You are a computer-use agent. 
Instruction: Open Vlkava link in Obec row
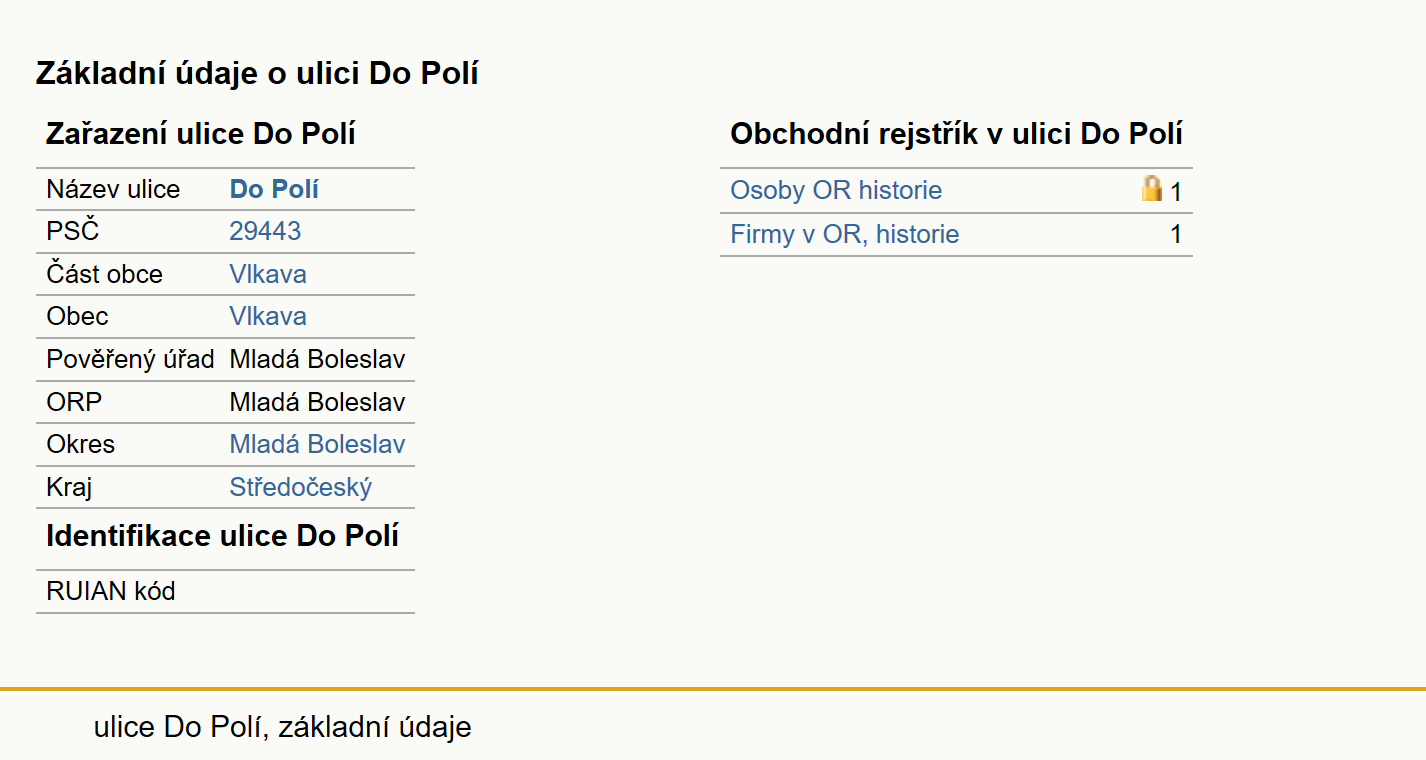pos(268,316)
